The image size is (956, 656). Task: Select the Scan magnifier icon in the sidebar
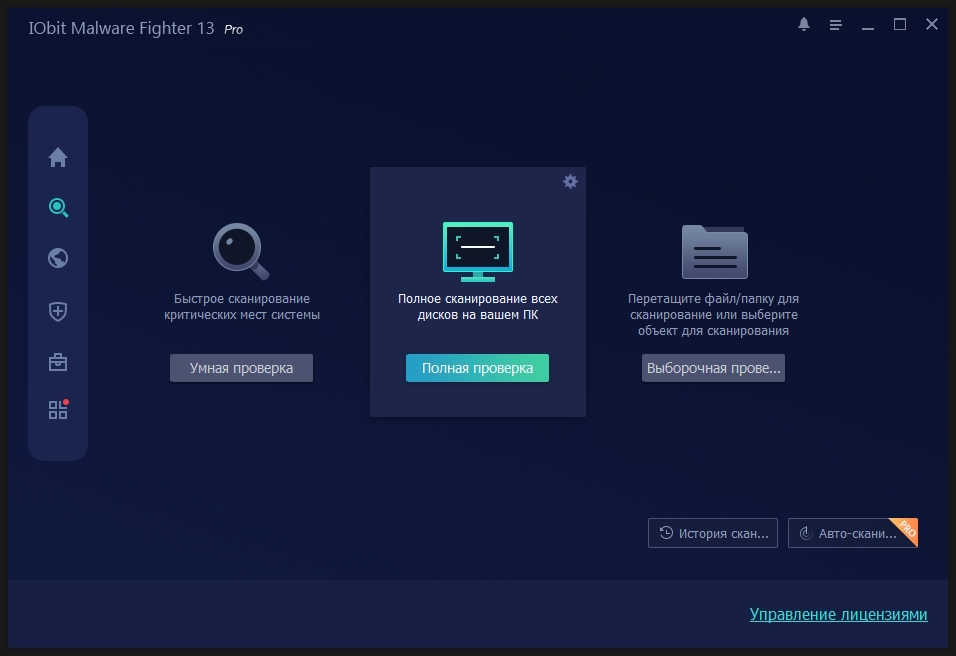58,208
